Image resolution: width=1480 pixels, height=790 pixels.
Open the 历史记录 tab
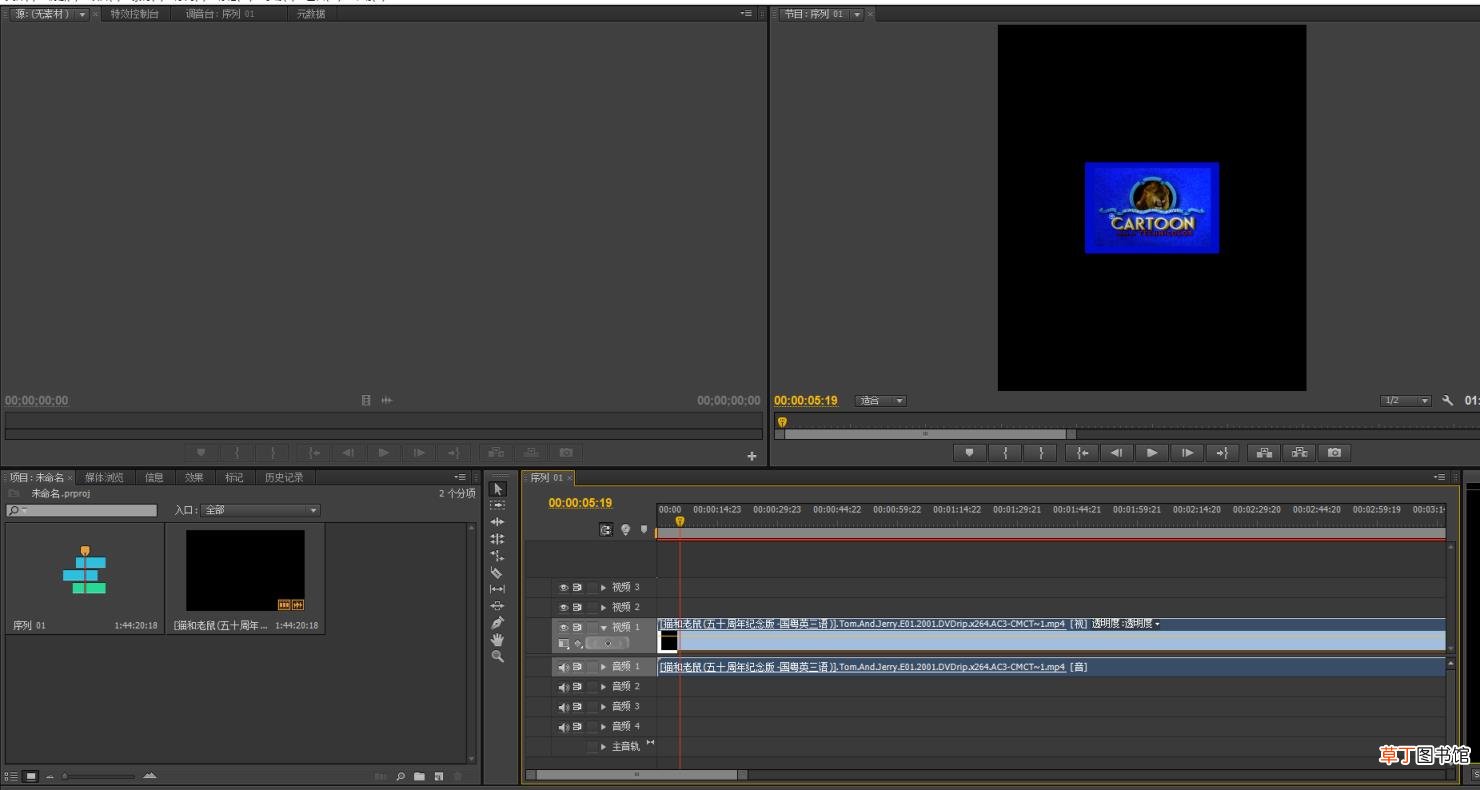pos(284,478)
